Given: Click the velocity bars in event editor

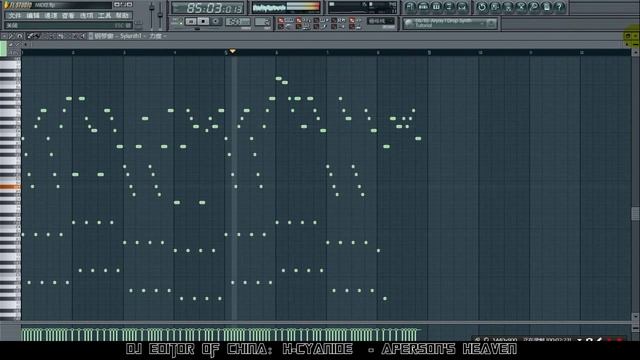Looking at the screenshot, I should [221, 334].
